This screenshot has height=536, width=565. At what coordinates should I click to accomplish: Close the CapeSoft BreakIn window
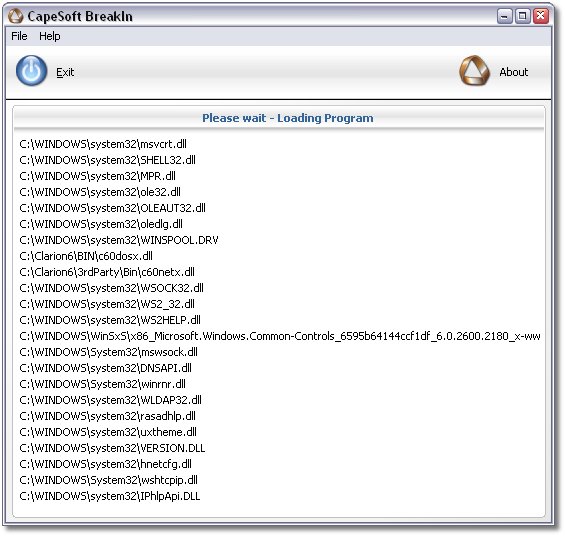541,16
